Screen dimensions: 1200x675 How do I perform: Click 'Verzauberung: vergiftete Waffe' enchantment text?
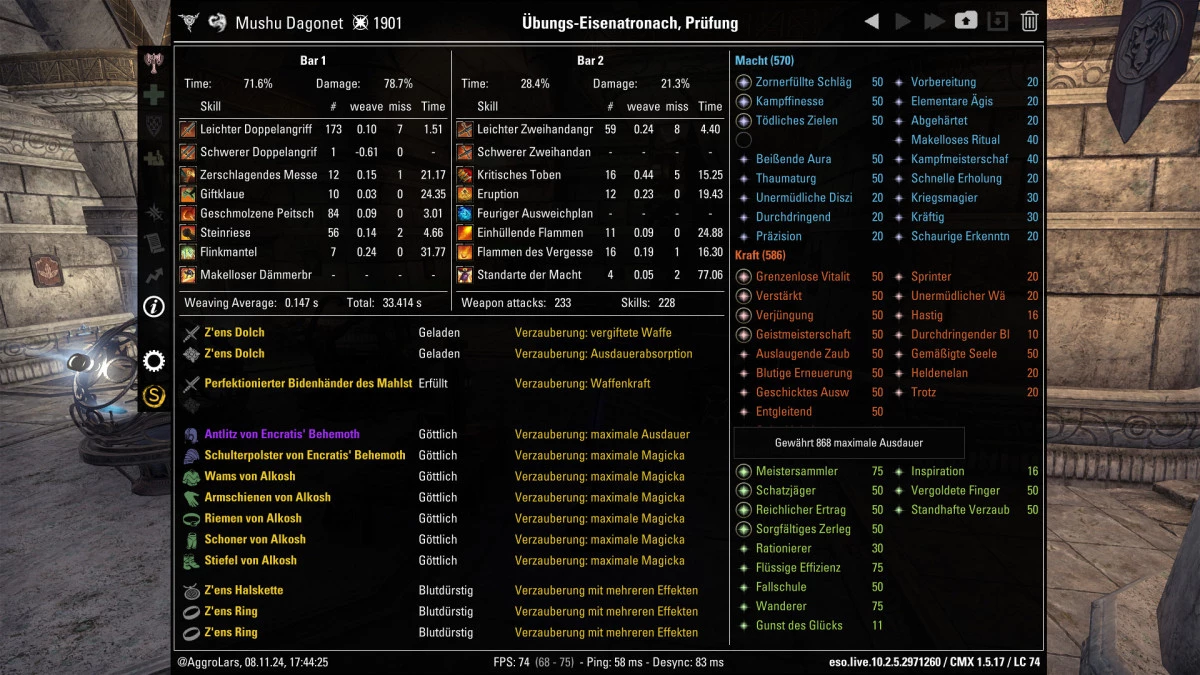[593, 332]
